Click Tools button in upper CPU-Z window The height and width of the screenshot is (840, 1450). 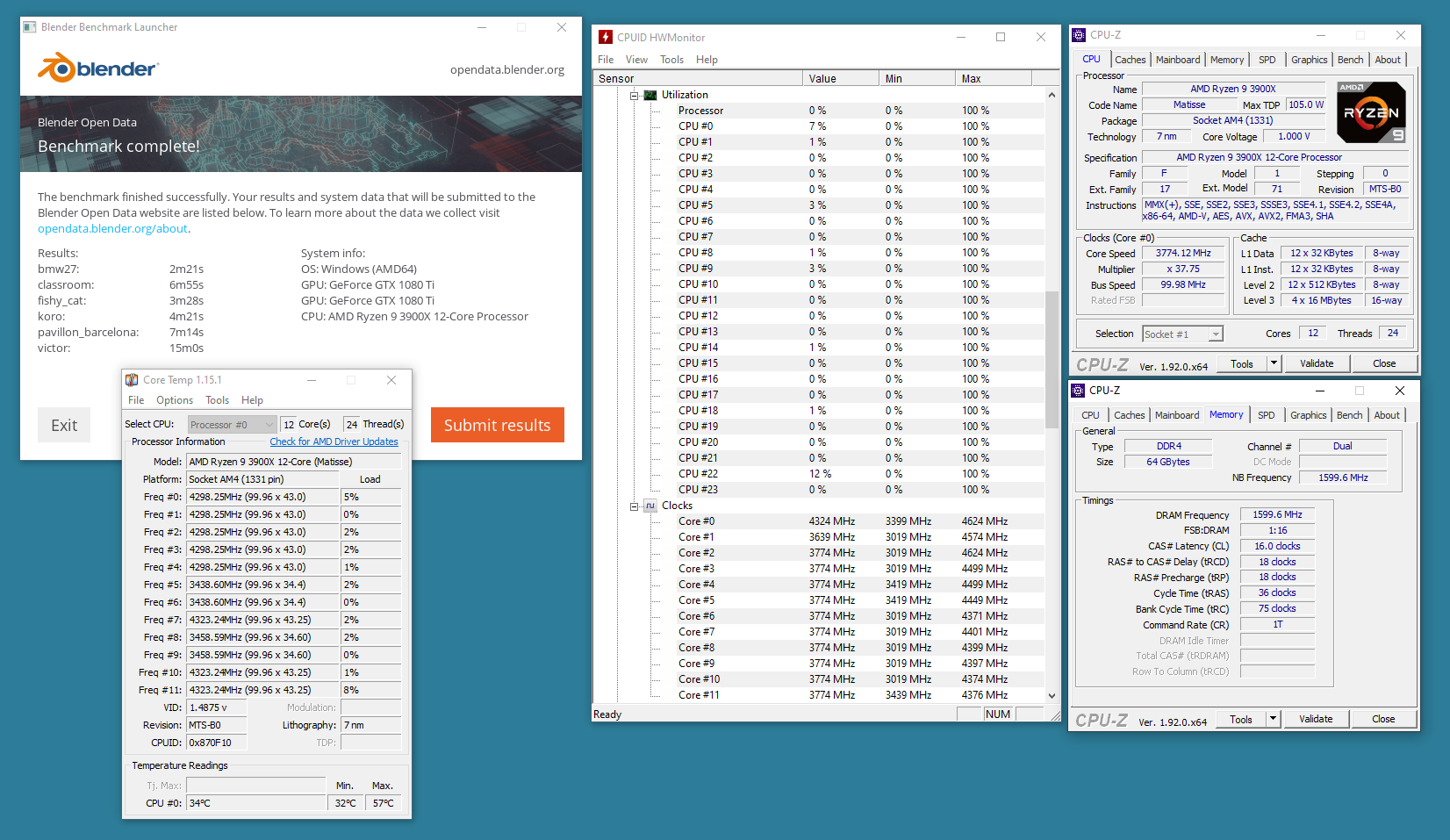coord(1242,363)
